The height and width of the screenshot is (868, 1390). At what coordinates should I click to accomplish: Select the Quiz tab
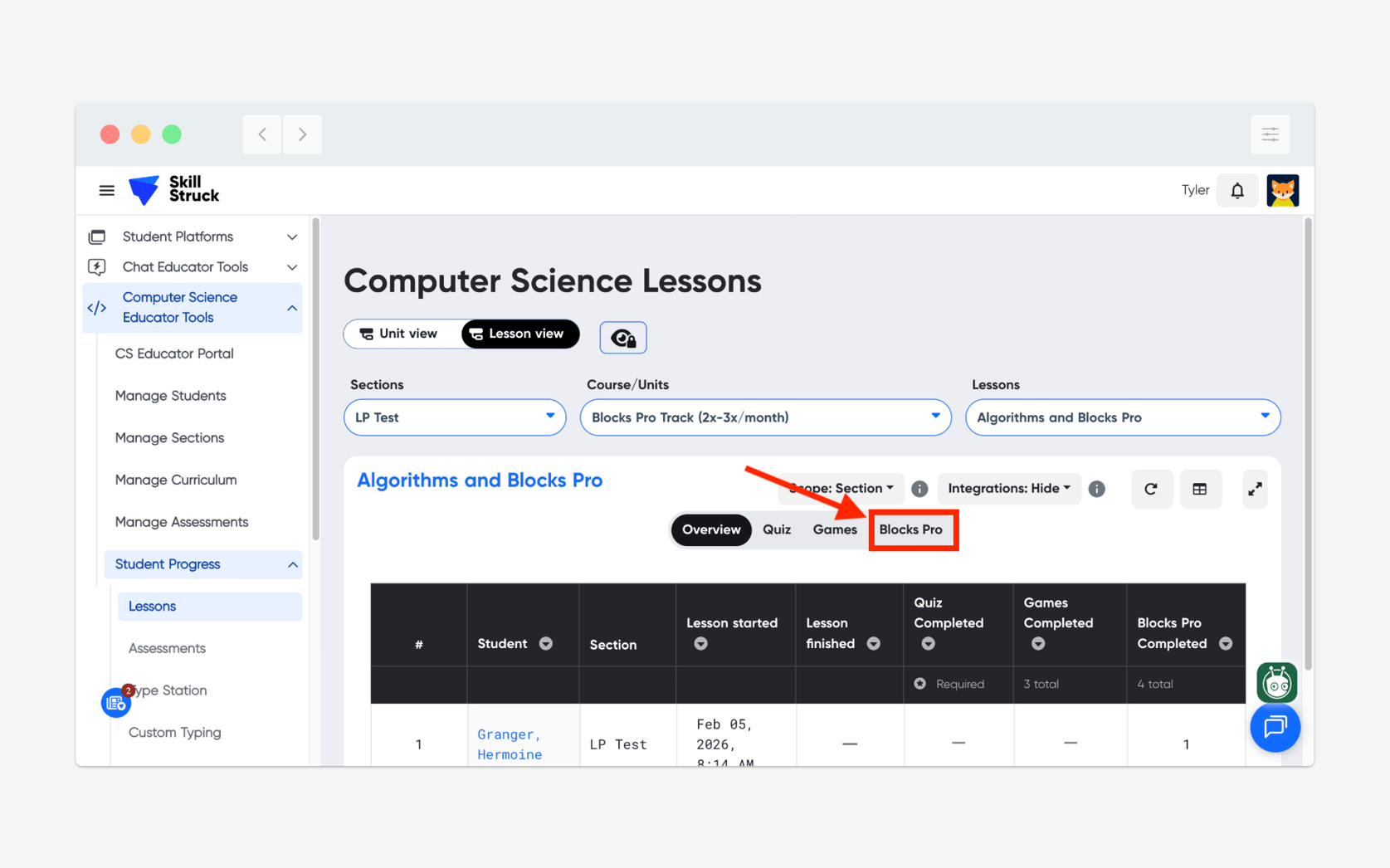pos(777,529)
